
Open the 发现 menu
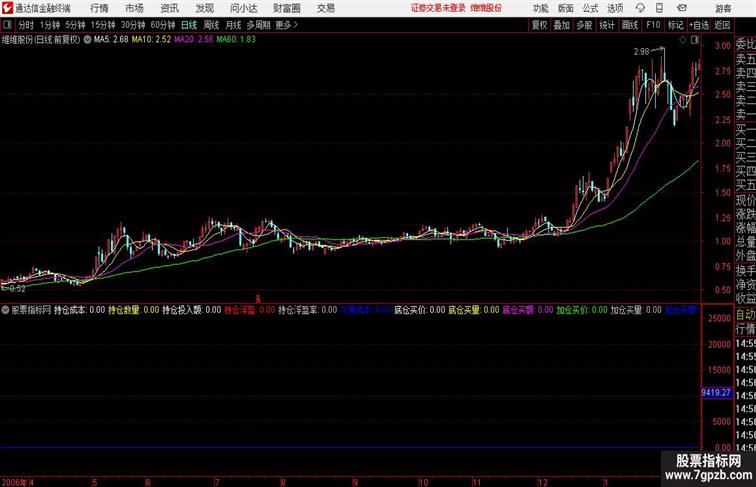204,8
